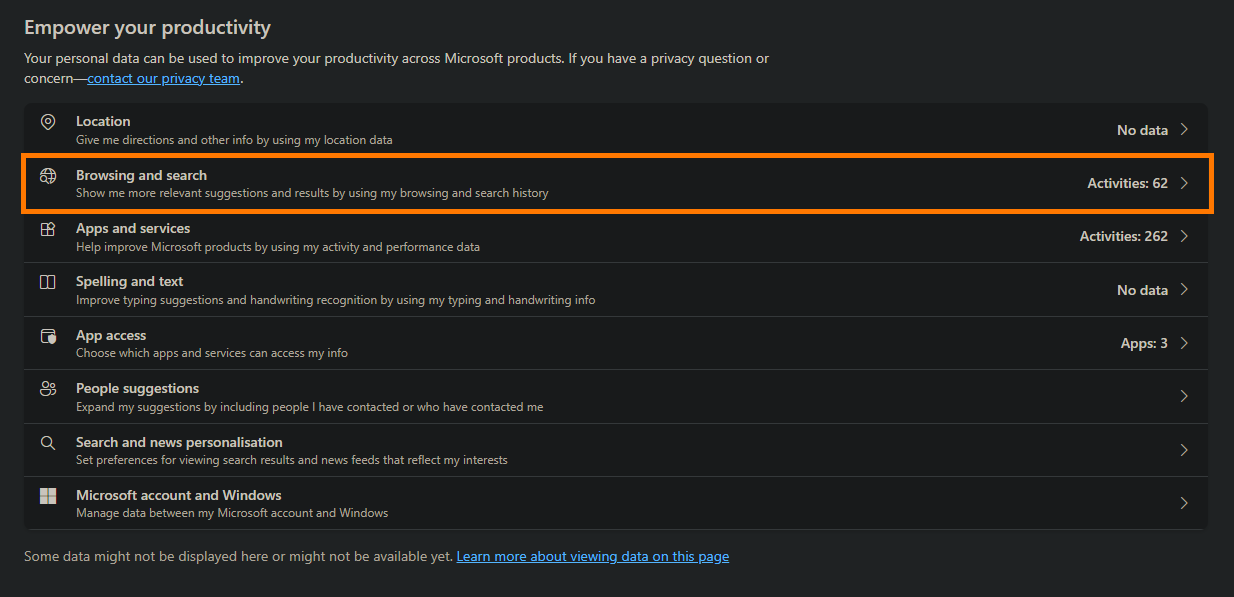
Task: Click No data in Spelling and text row
Action: pos(1142,290)
